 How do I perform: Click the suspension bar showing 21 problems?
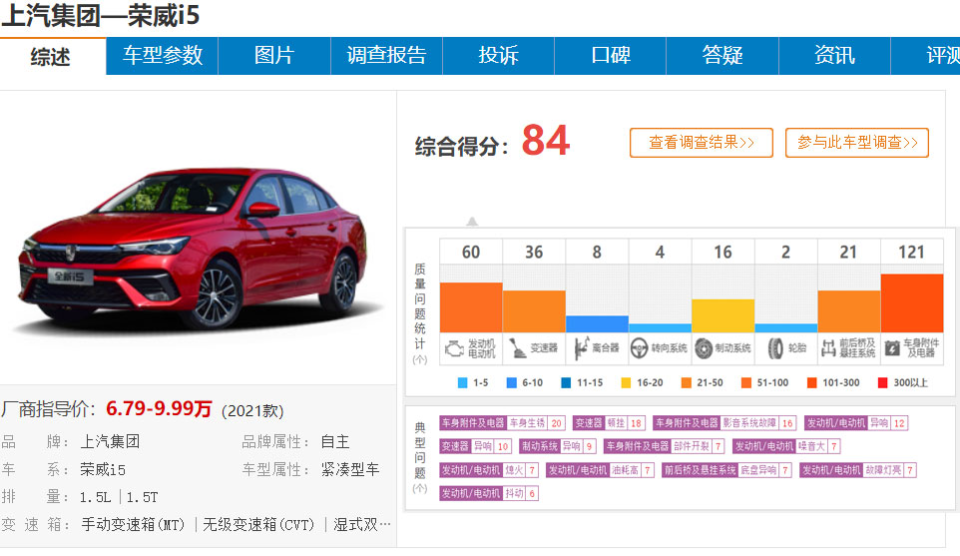849,312
